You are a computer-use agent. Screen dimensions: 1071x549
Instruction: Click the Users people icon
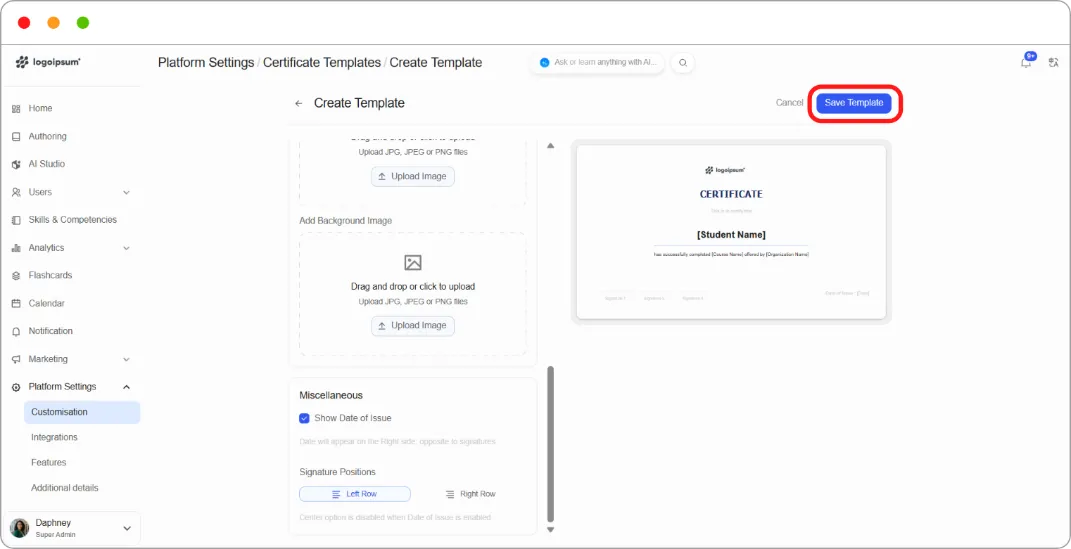point(16,193)
